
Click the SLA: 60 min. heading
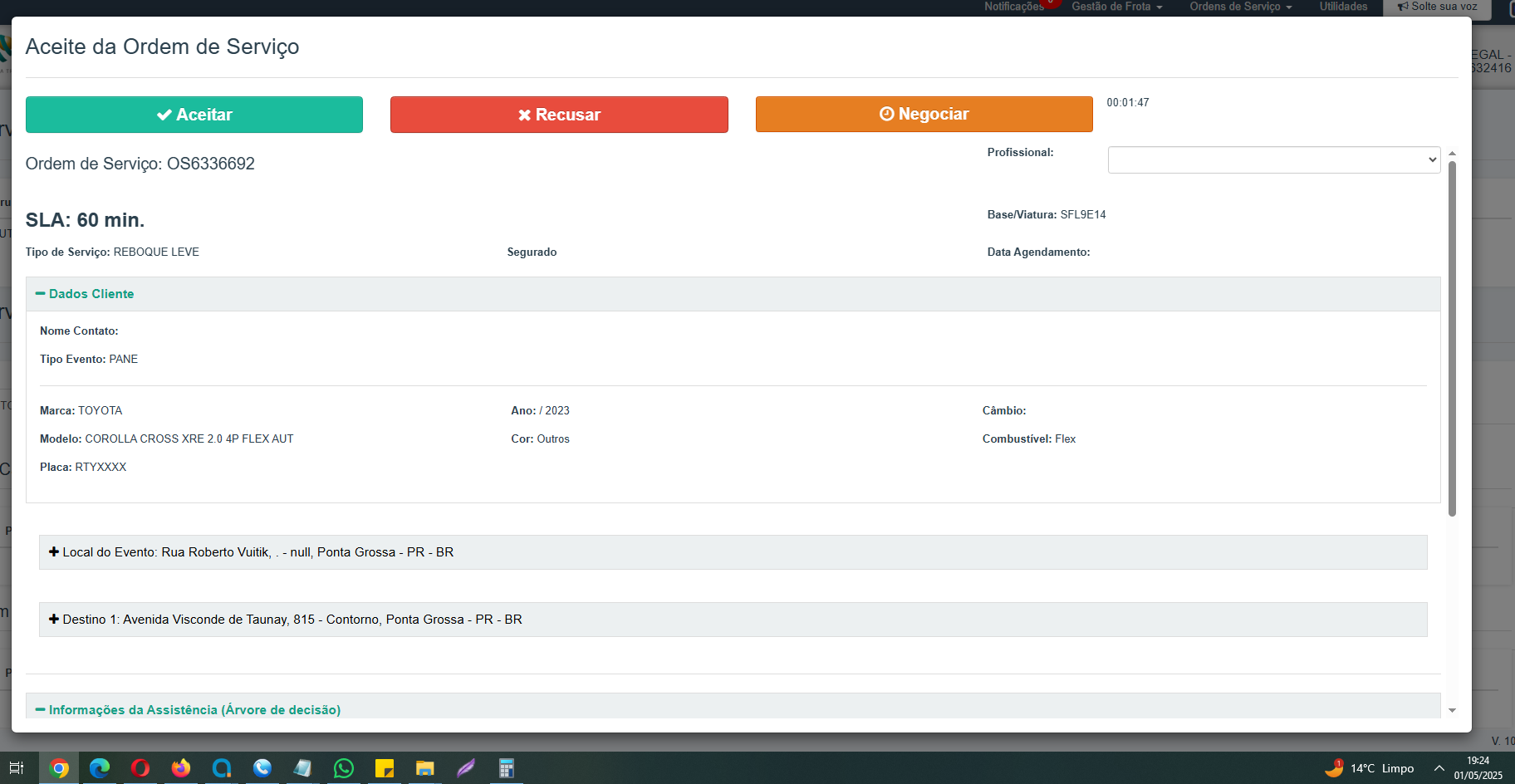point(86,220)
